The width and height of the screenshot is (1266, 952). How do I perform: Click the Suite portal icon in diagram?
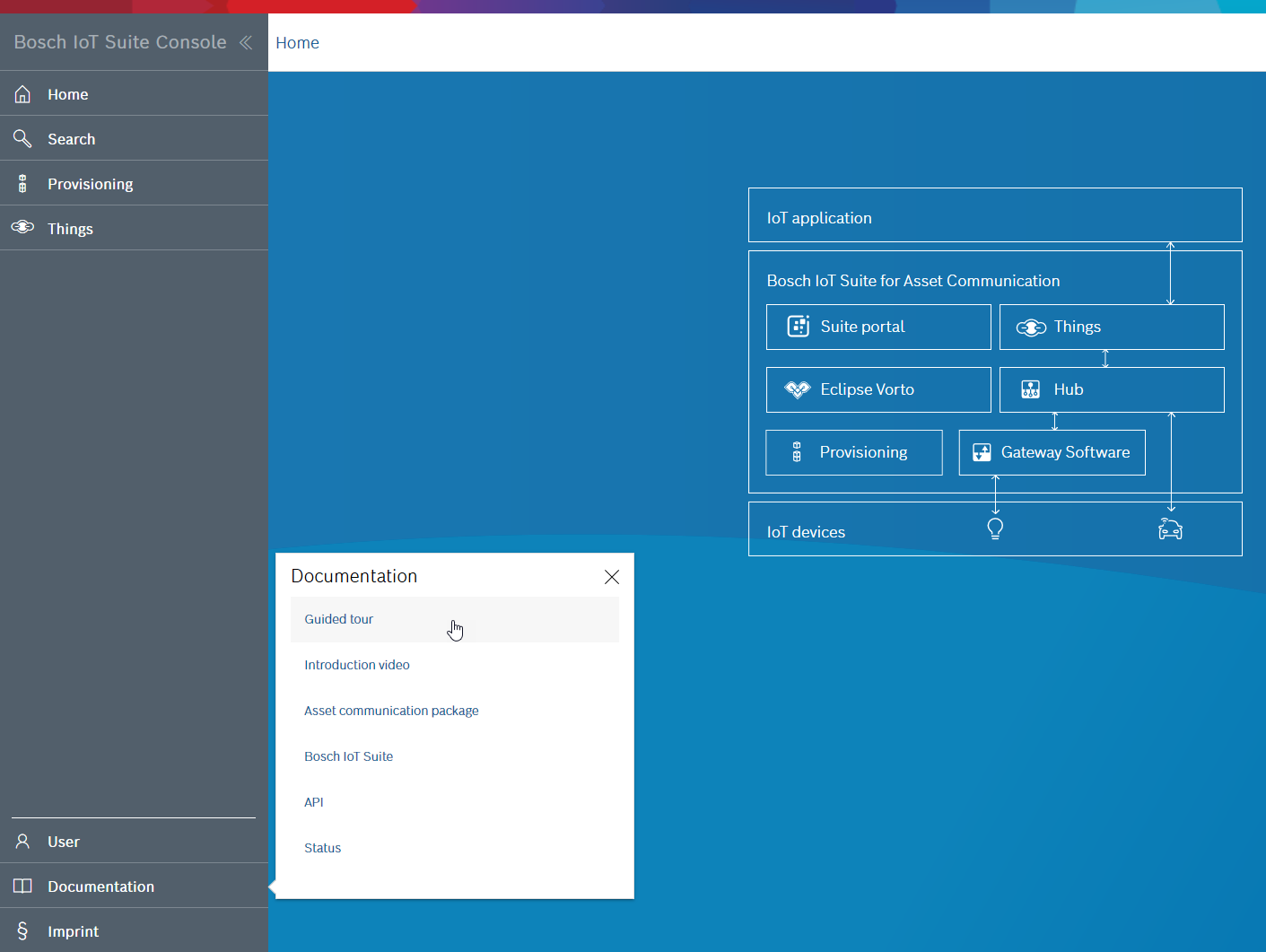pos(799,326)
